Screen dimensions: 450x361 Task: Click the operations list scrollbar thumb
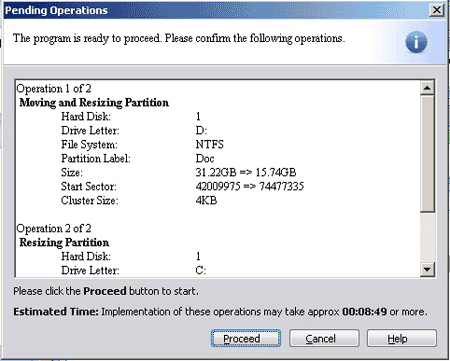[427, 154]
